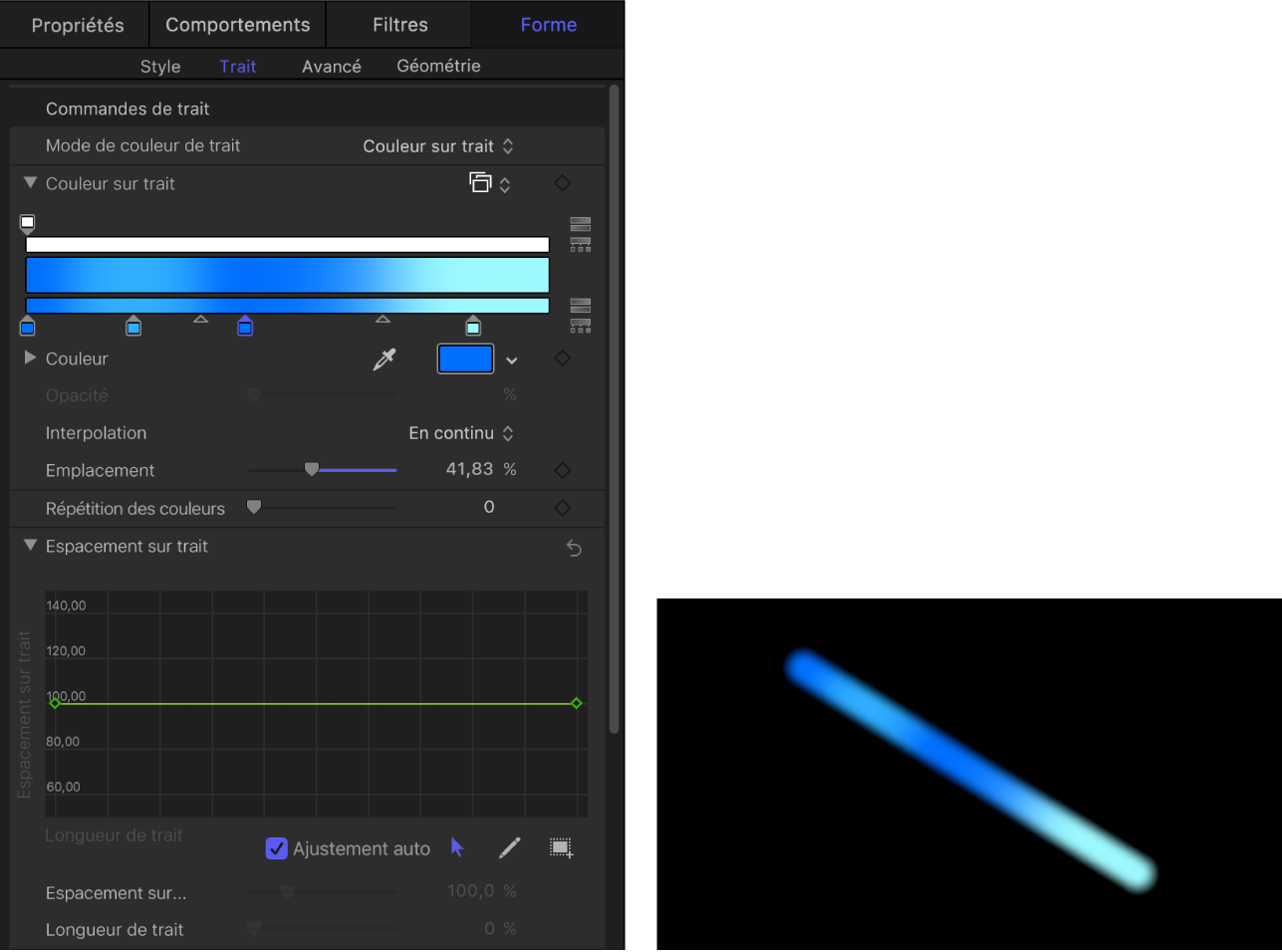The width and height of the screenshot is (1282, 952).
Task: Select the left keypoint on the spacing graph
Action: click(x=55, y=703)
